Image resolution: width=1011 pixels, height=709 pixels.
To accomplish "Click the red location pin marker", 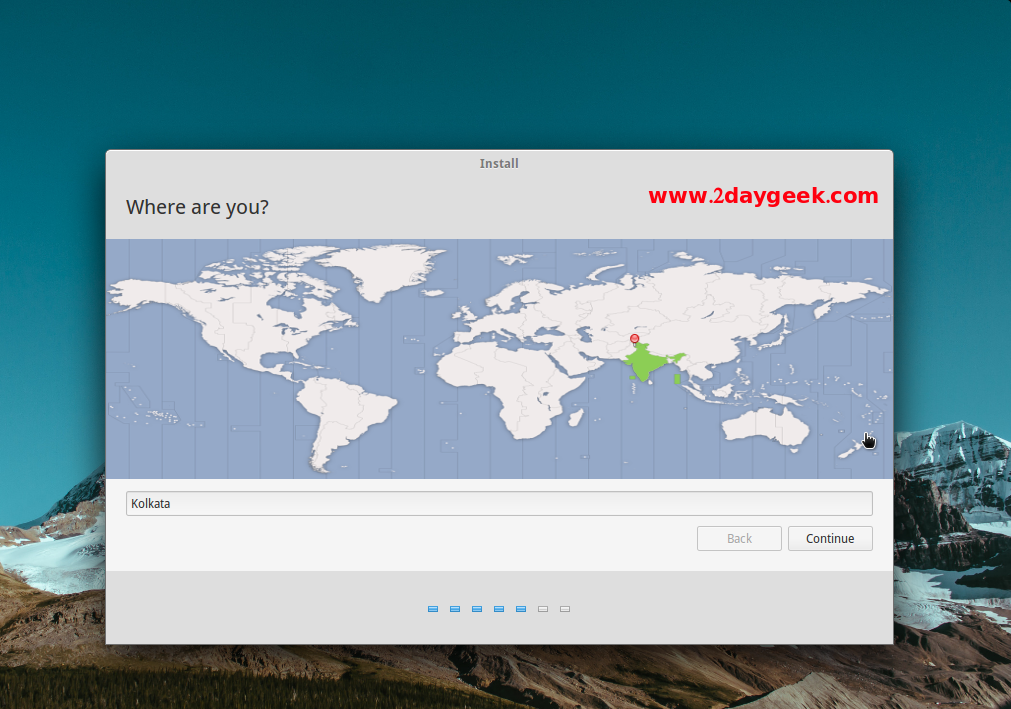I will point(634,339).
